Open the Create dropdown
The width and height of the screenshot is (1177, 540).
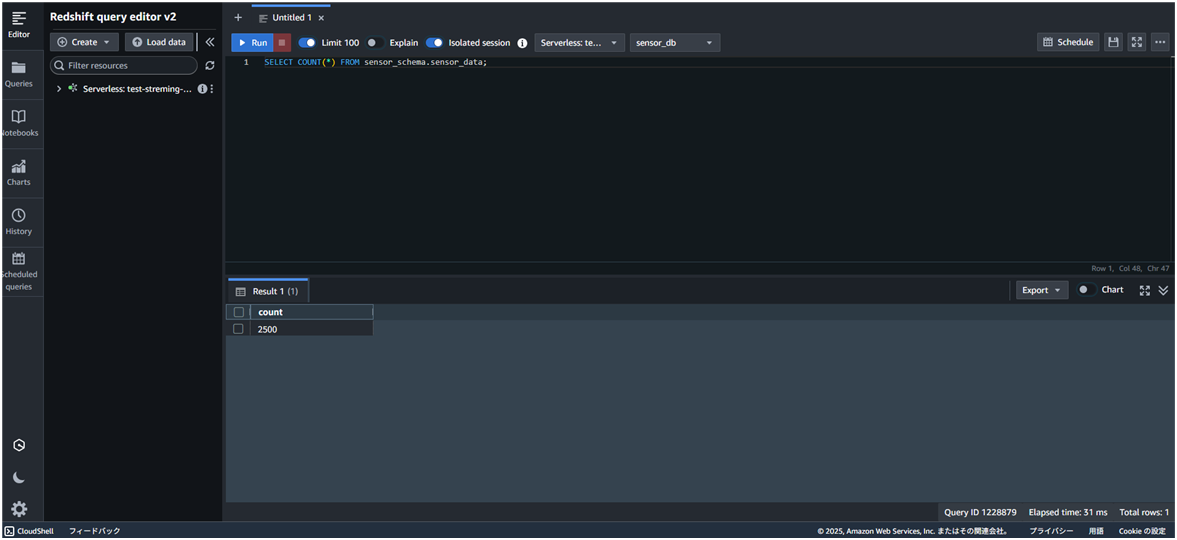[84, 42]
